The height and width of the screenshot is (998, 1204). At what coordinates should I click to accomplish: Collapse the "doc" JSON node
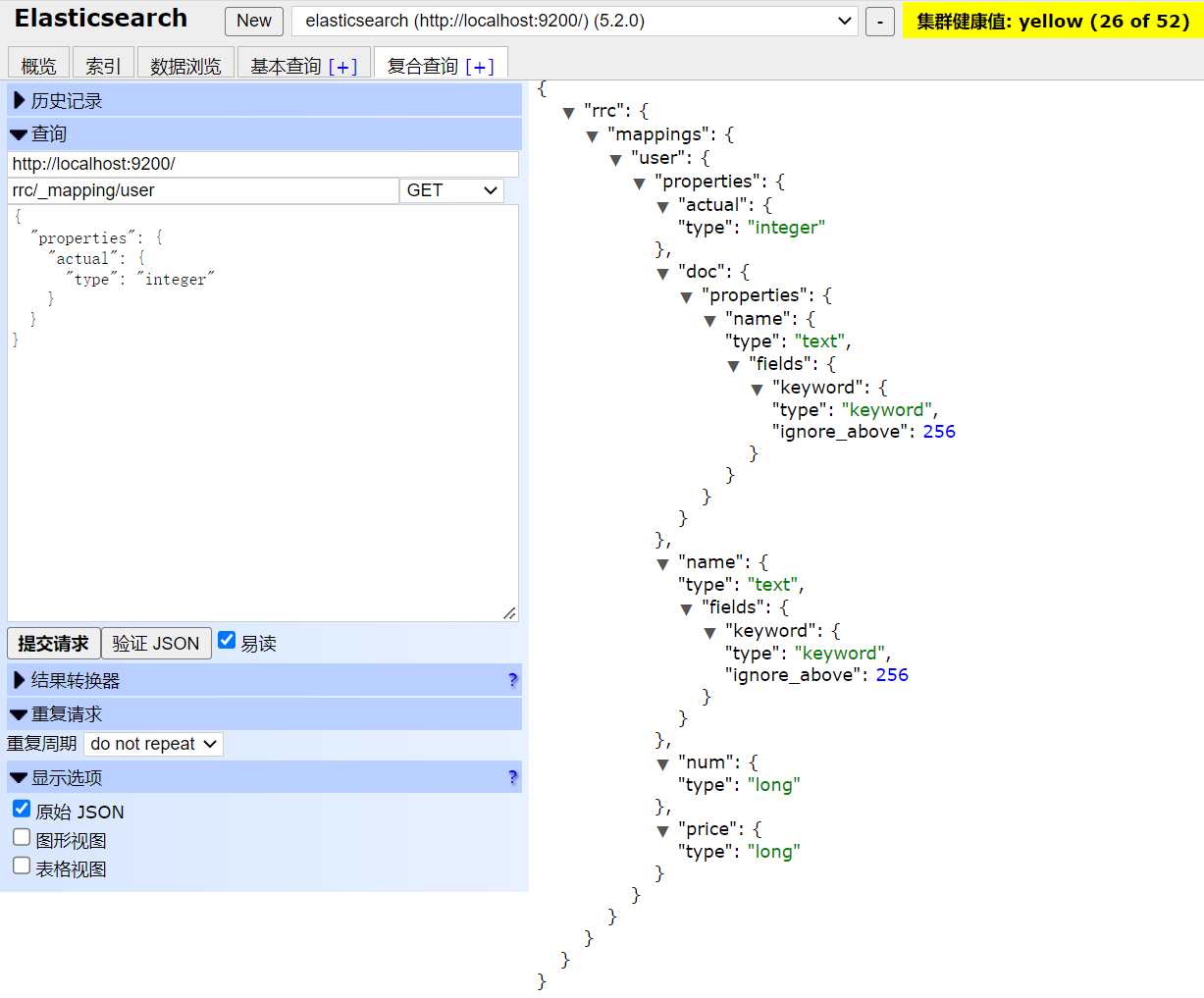point(662,274)
